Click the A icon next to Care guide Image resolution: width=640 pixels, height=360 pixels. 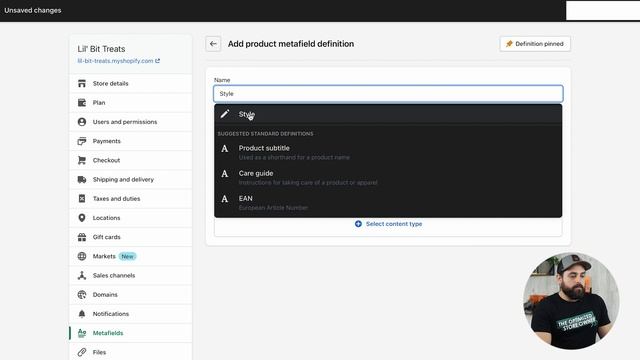[x=224, y=174]
